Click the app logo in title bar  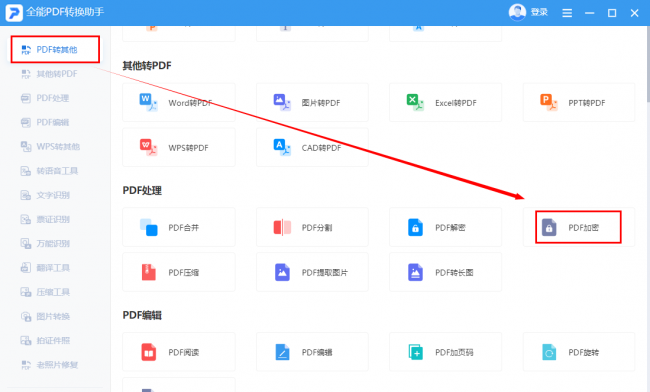click(14, 12)
